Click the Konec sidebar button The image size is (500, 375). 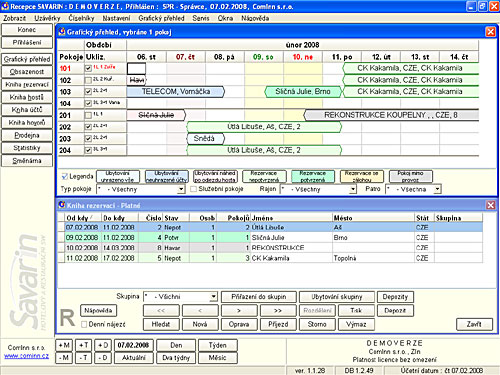(x=27, y=30)
